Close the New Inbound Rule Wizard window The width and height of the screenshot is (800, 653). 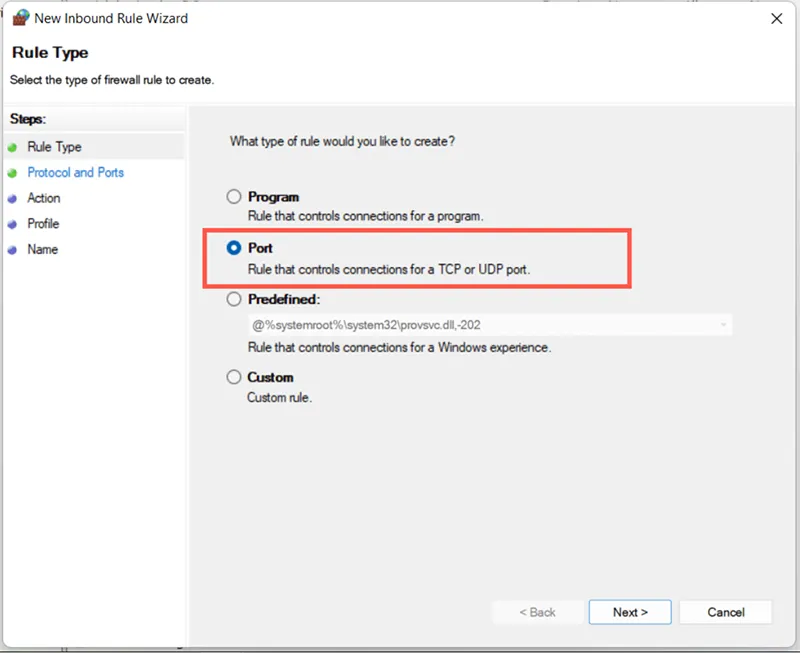point(776,18)
